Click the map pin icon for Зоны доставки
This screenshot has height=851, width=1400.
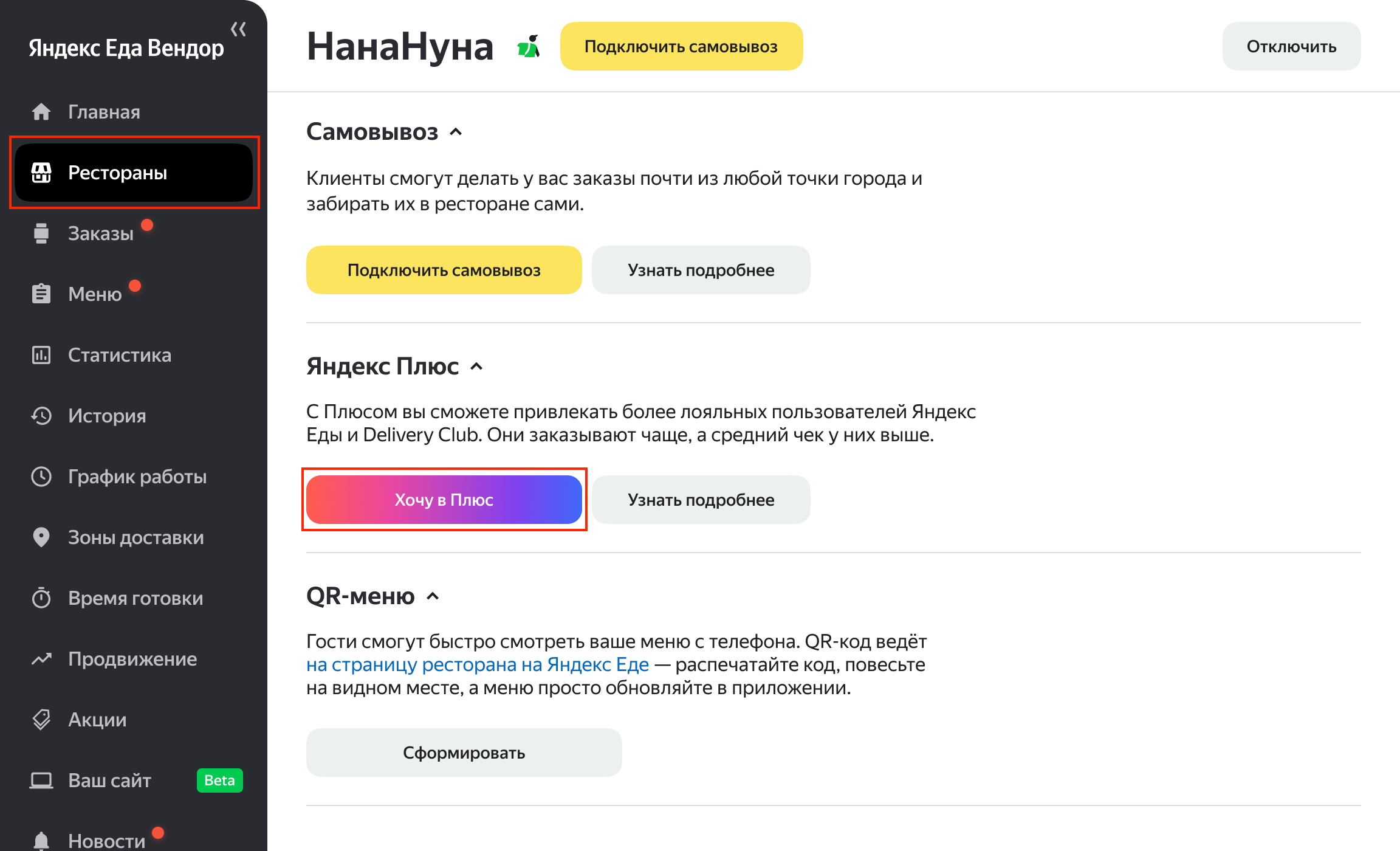(x=41, y=537)
